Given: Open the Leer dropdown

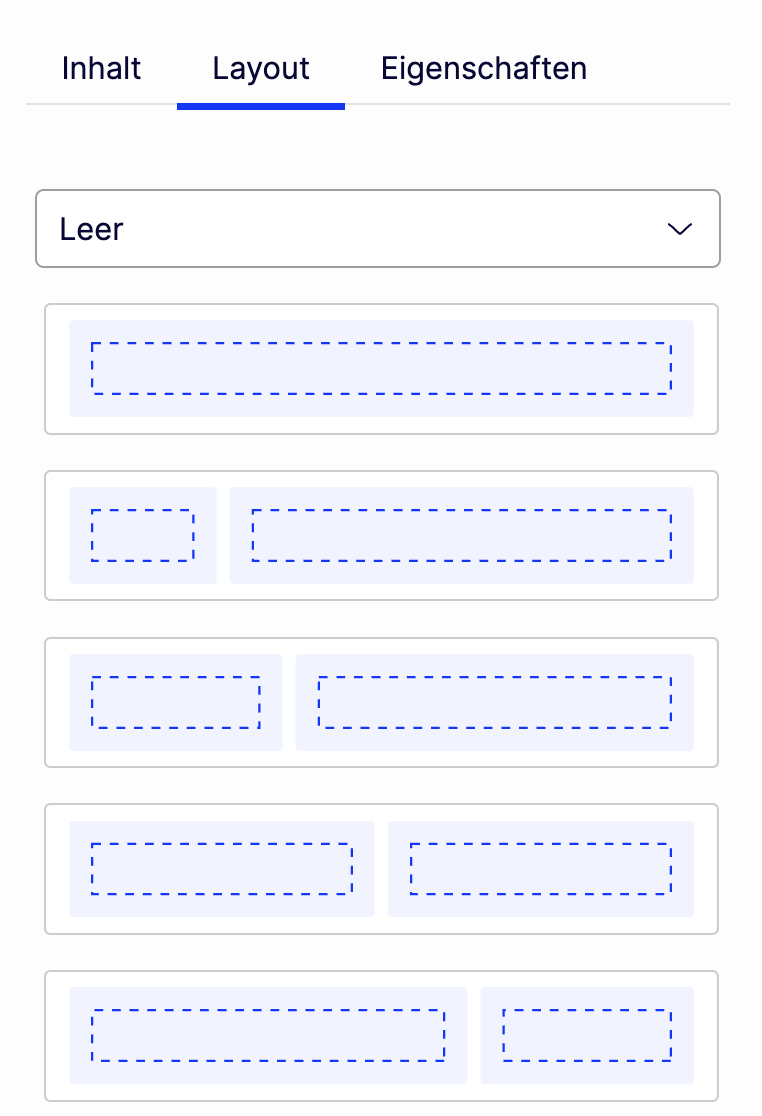Looking at the screenshot, I should click(378, 229).
